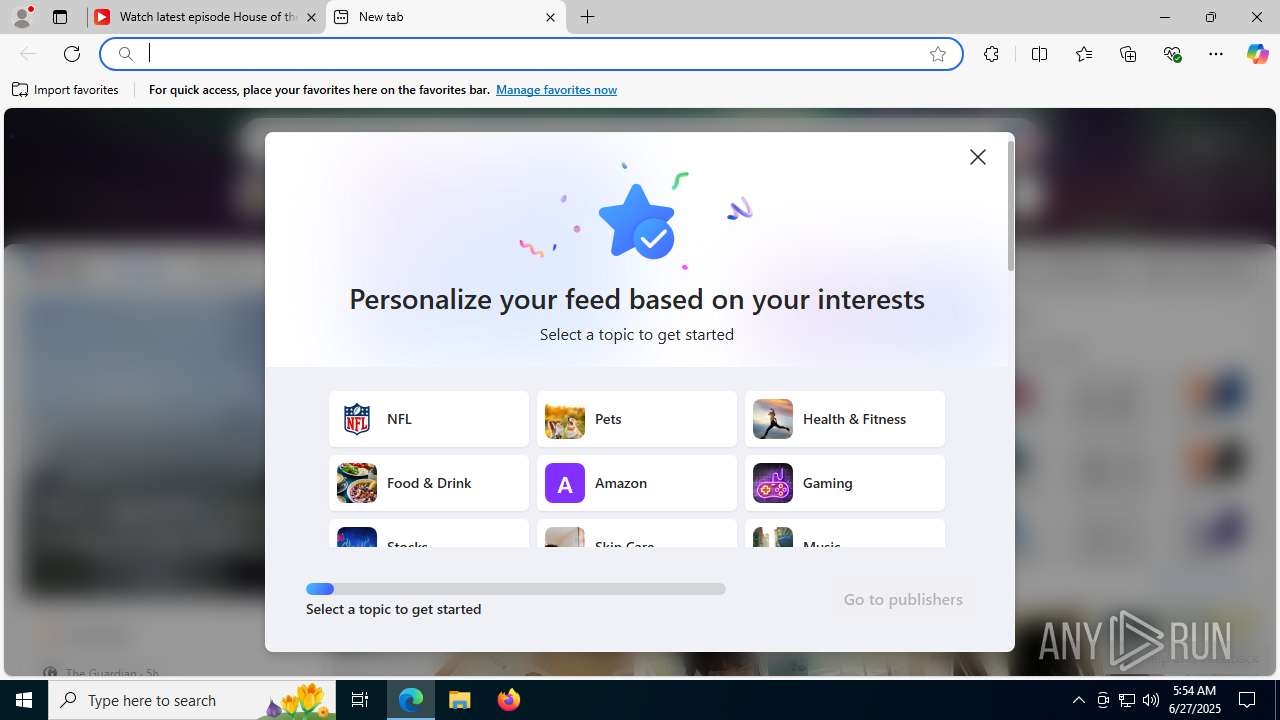
Task: Open the network status tray icon
Action: click(x=1127, y=700)
